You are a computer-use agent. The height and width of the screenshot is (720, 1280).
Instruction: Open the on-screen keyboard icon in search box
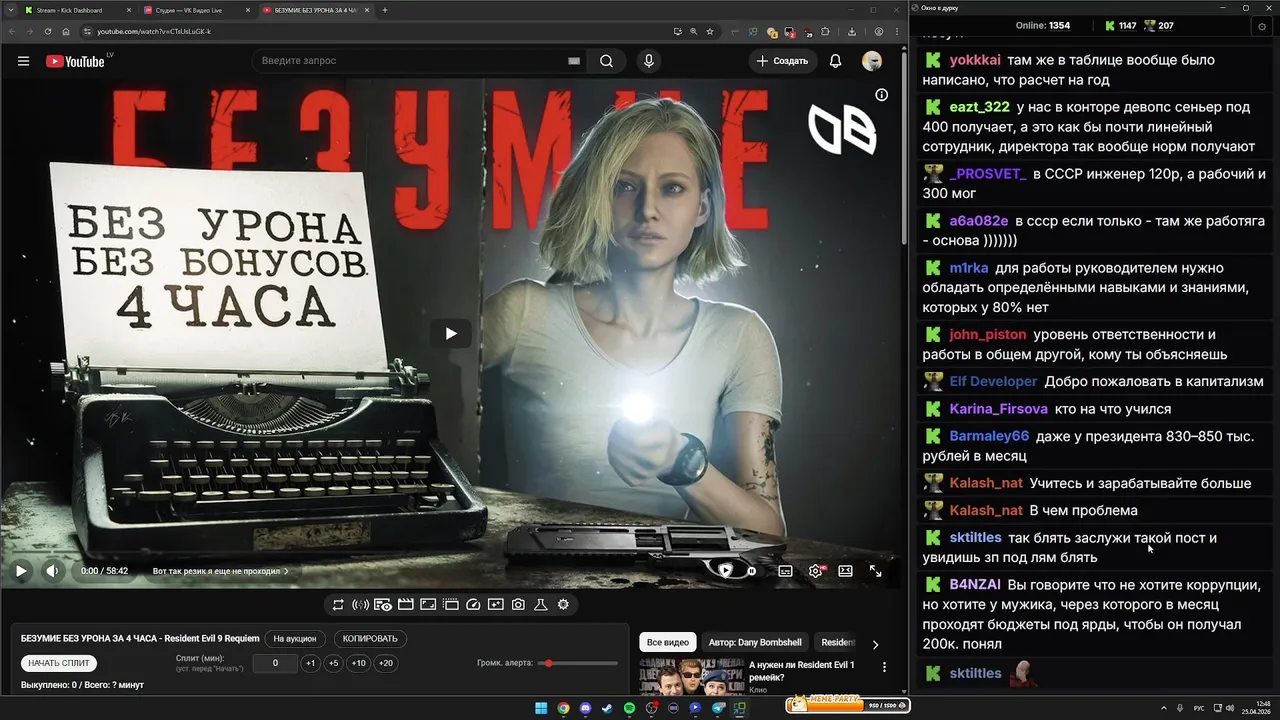pos(574,61)
